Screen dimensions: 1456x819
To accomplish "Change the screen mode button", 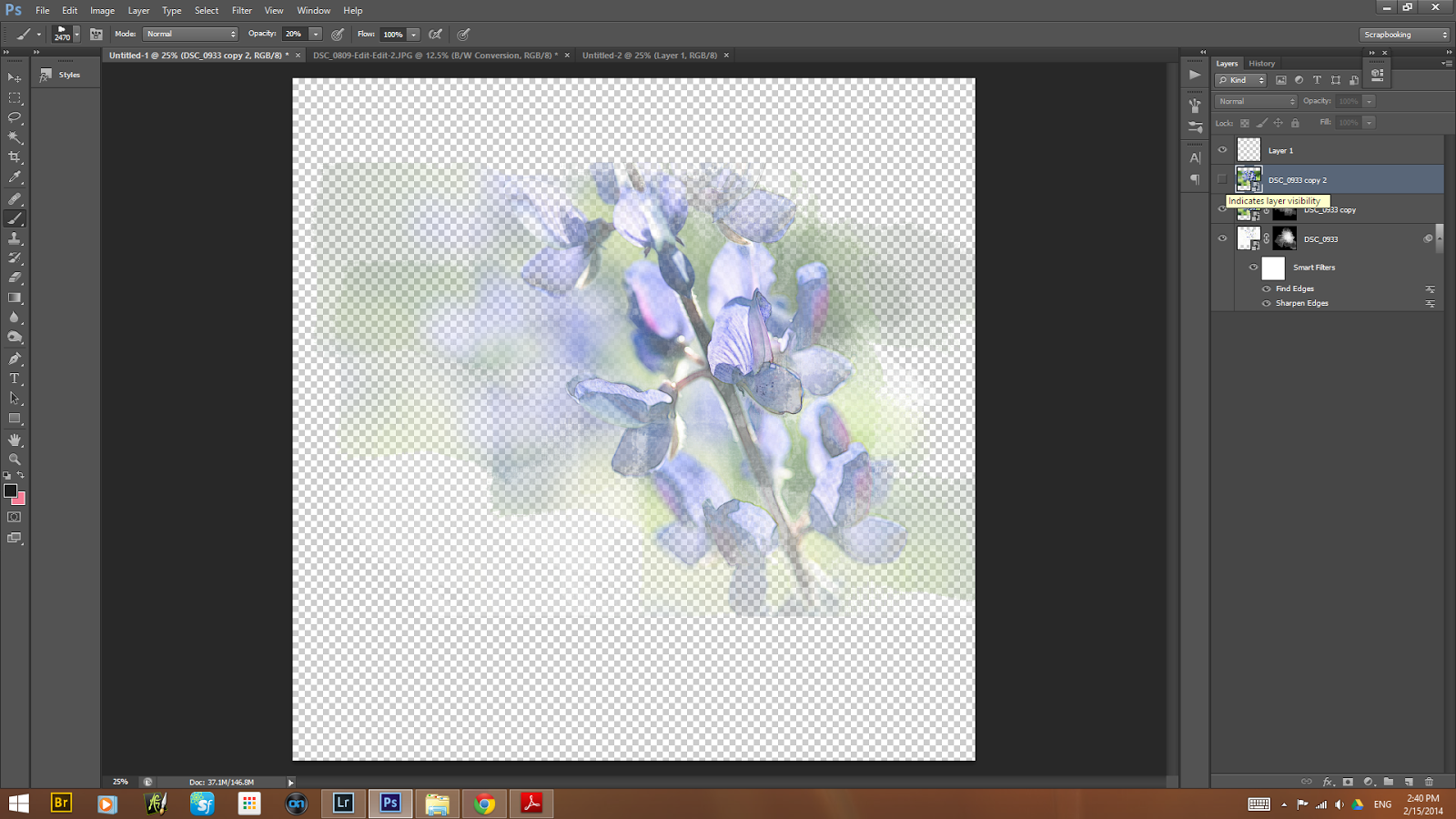I will [x=15, y=538].
